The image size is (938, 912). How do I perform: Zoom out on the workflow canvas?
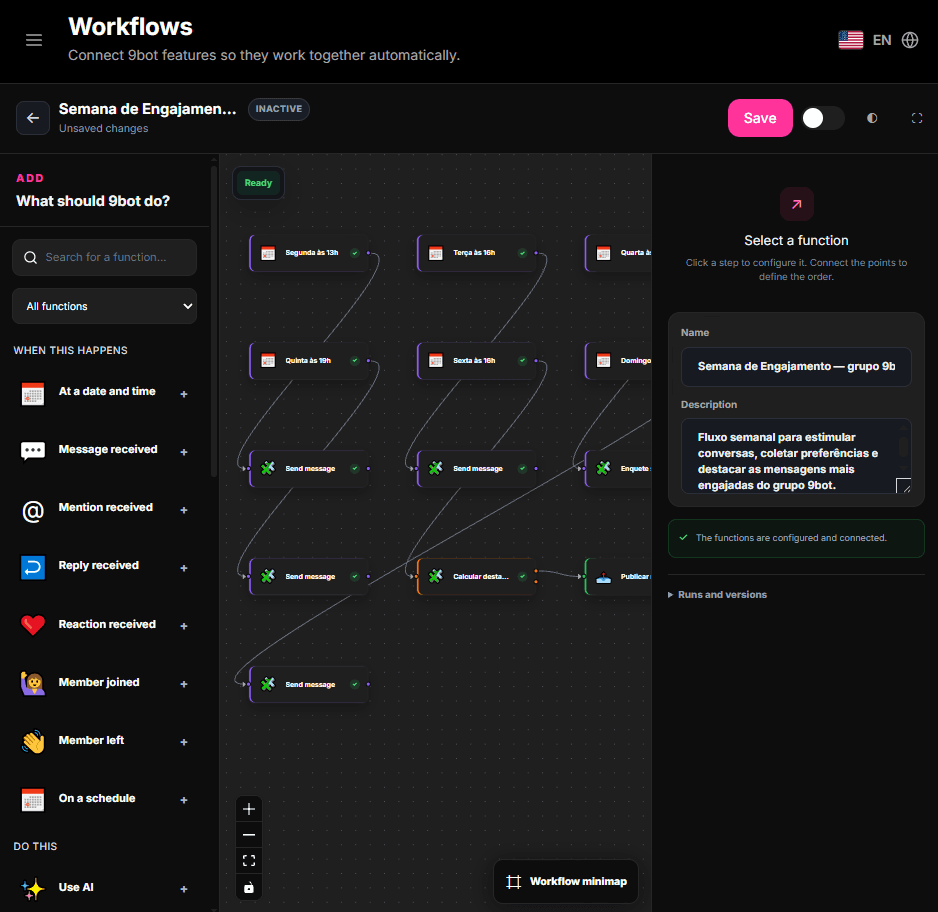click(249, 835)
